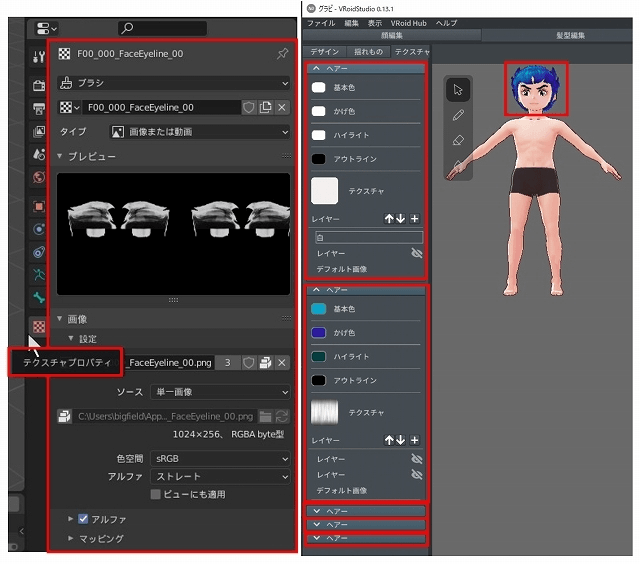Choose the cursor select tool
Image resolution: width=640 pixels, height=564 pixels.
(458, 89)
